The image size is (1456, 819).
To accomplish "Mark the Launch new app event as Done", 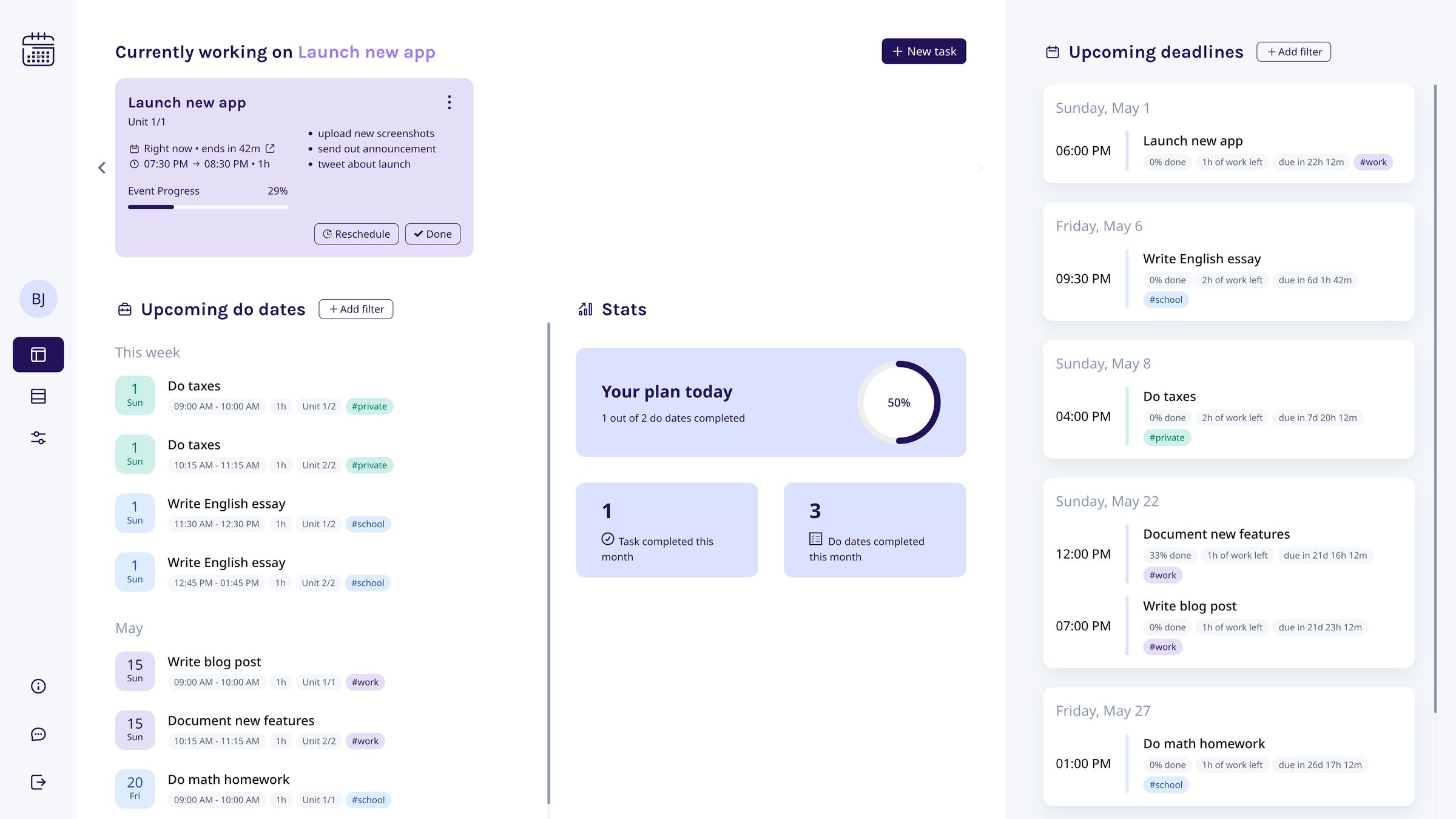I will (x=432, y=234).
